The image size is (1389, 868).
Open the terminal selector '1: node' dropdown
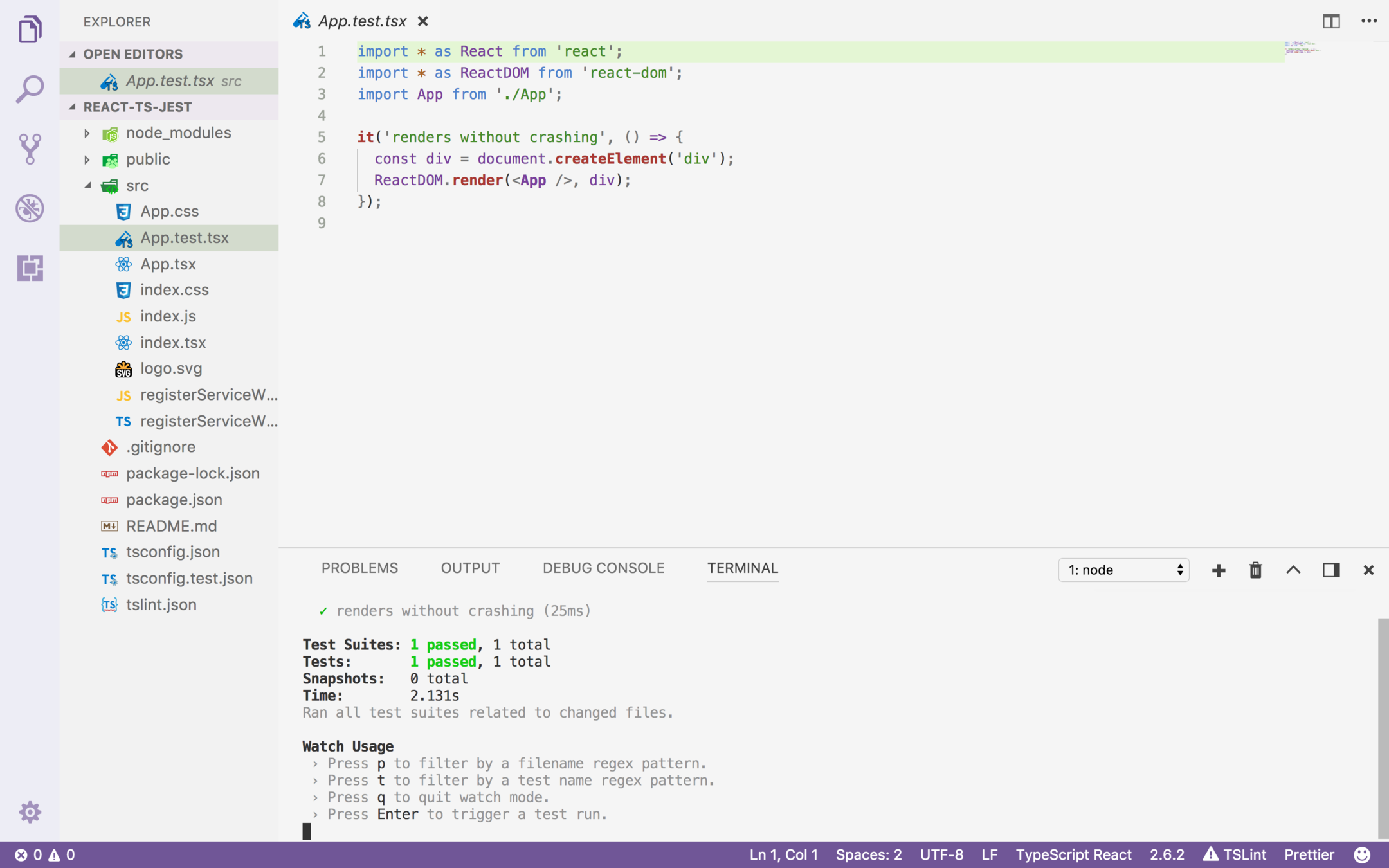pos(1123,570)
